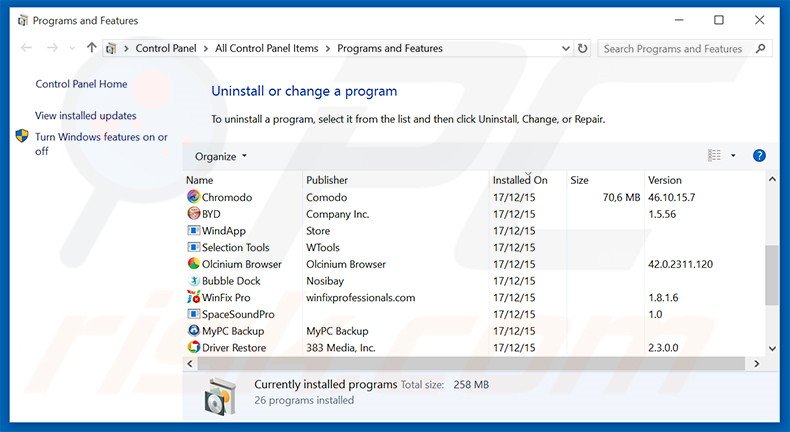790x432 pixels.
Task: Click the Driver Restore program icon
Action: pos(193,347)
